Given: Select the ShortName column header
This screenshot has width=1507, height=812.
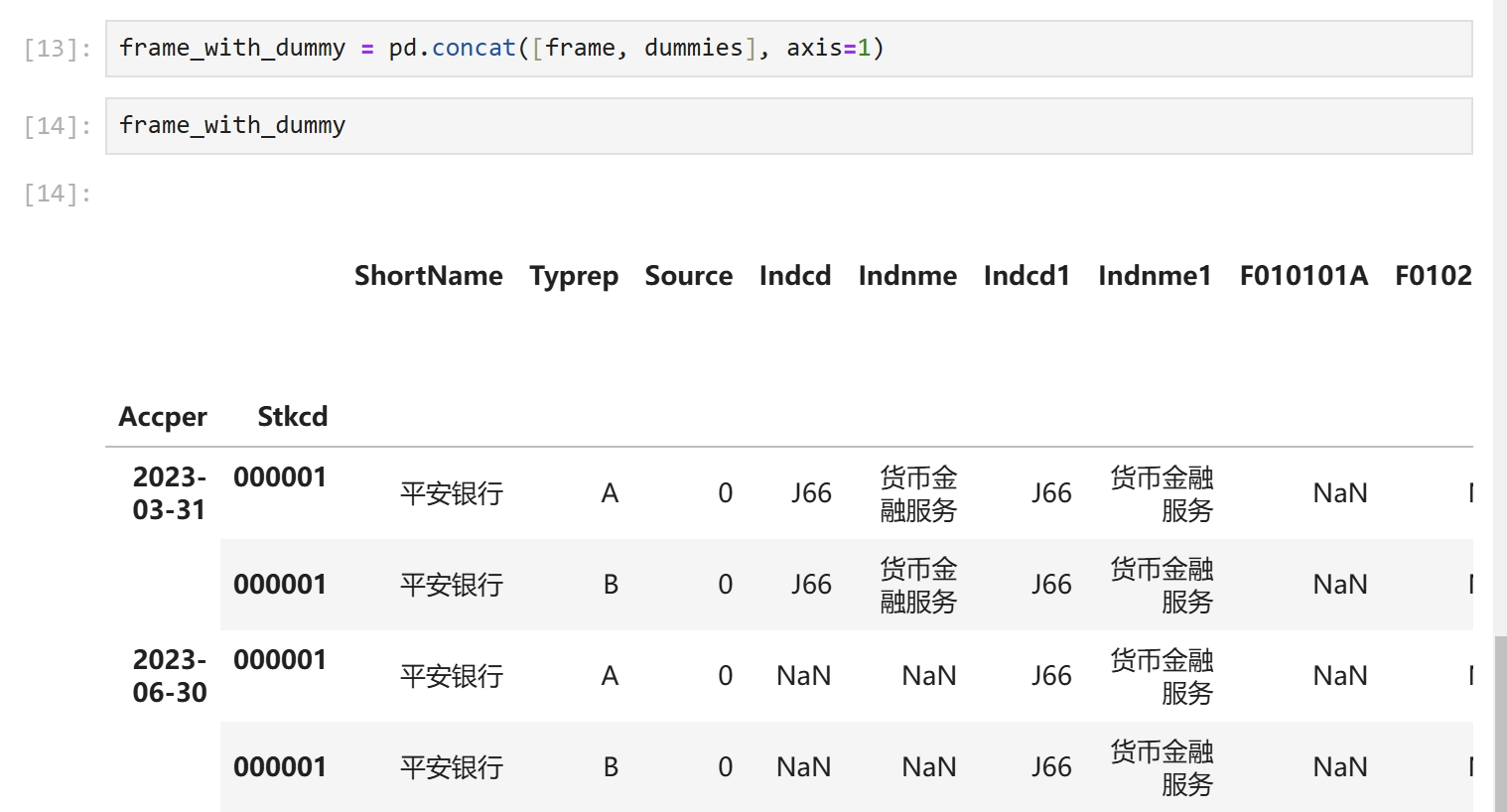Looking at the screenshot, I should pyautogui.click(x=428, y=276).
